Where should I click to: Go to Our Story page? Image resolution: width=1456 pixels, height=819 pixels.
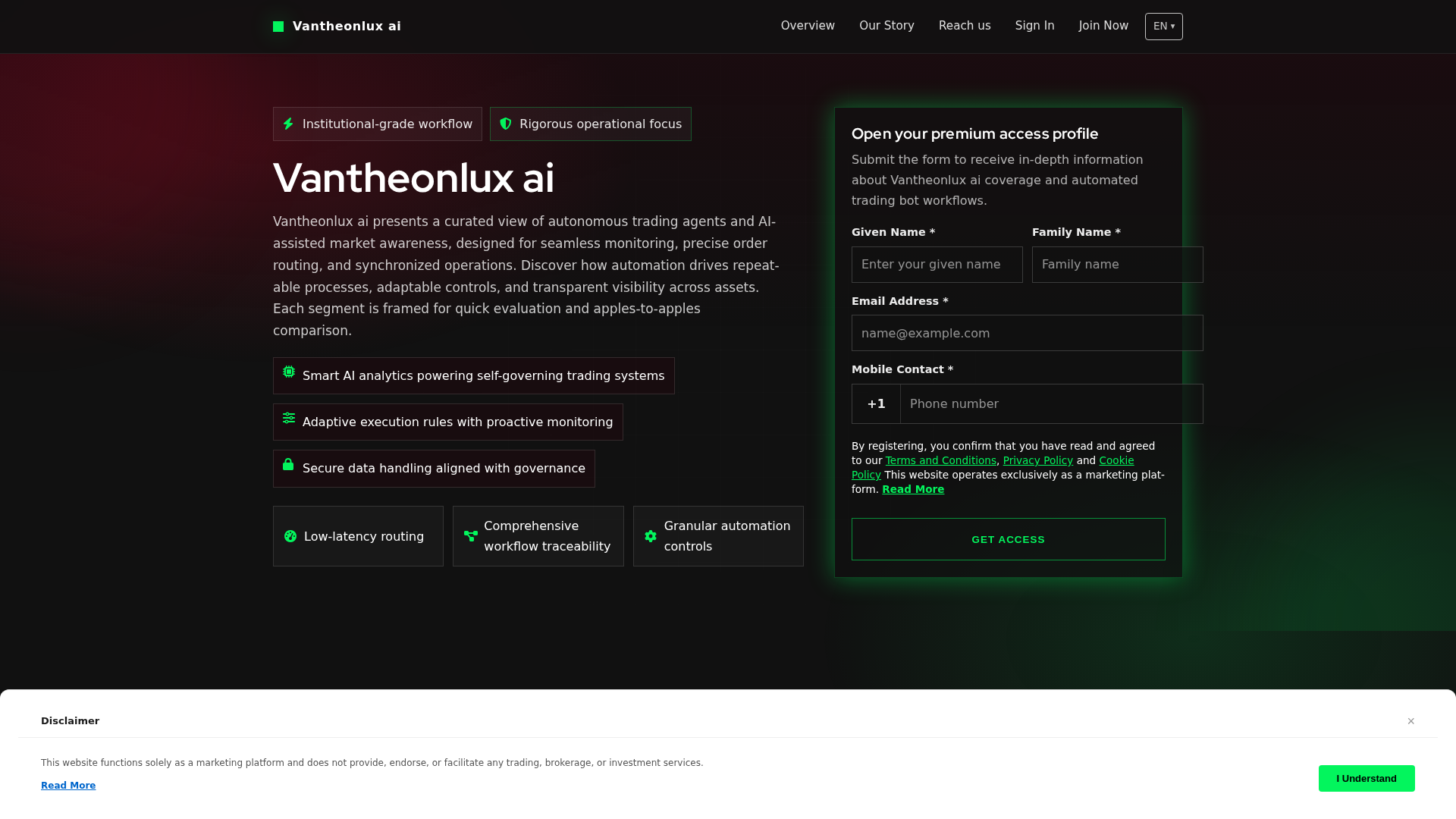tap(886, 26)
